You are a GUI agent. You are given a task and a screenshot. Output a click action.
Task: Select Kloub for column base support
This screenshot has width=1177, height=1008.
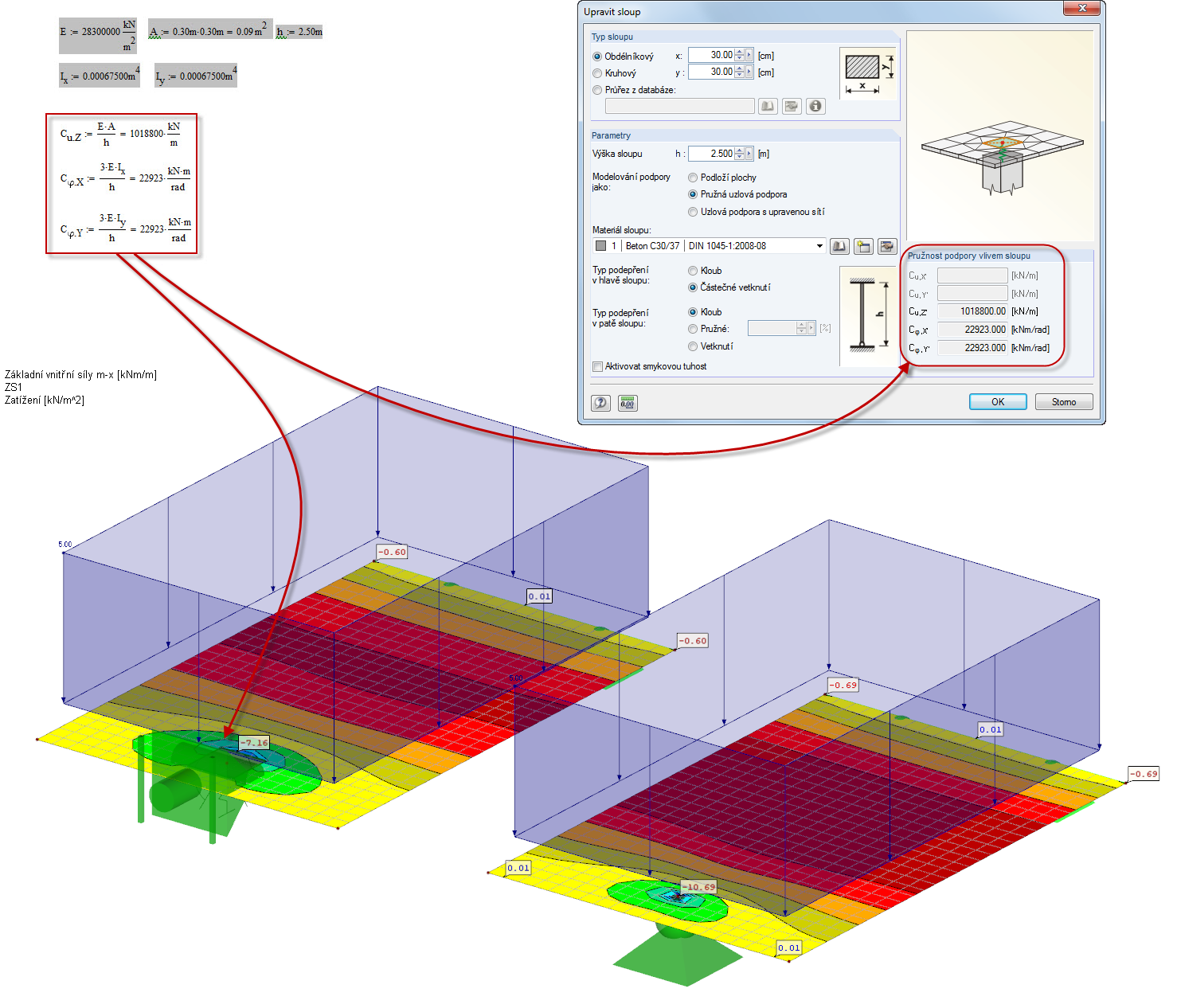click(693, 312)
